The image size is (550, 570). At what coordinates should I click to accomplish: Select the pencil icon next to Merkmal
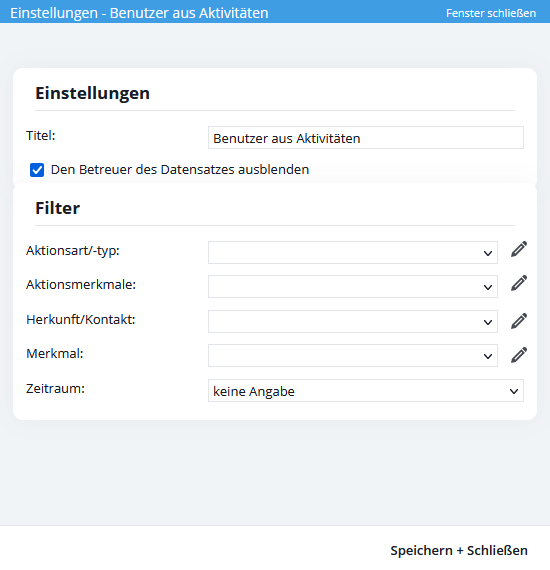[x=519, y=355]
